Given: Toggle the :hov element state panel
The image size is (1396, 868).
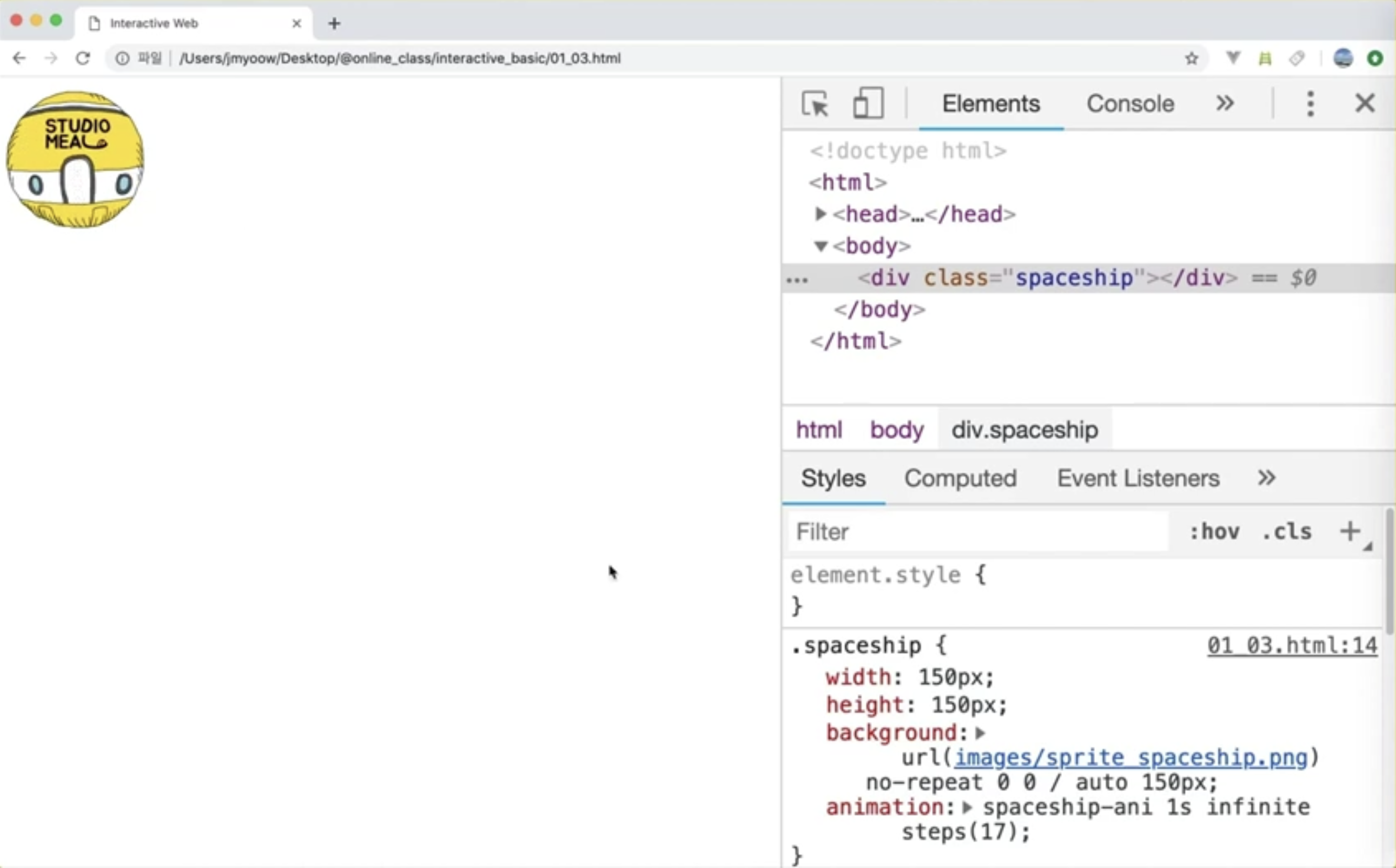Looking at the screenshot, I should click(x=1214, y=531).
